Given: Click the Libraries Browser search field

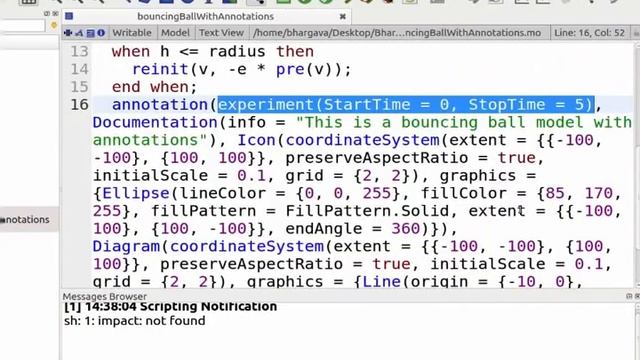Looking at the screenshot, I should click(x=22, y=26).
